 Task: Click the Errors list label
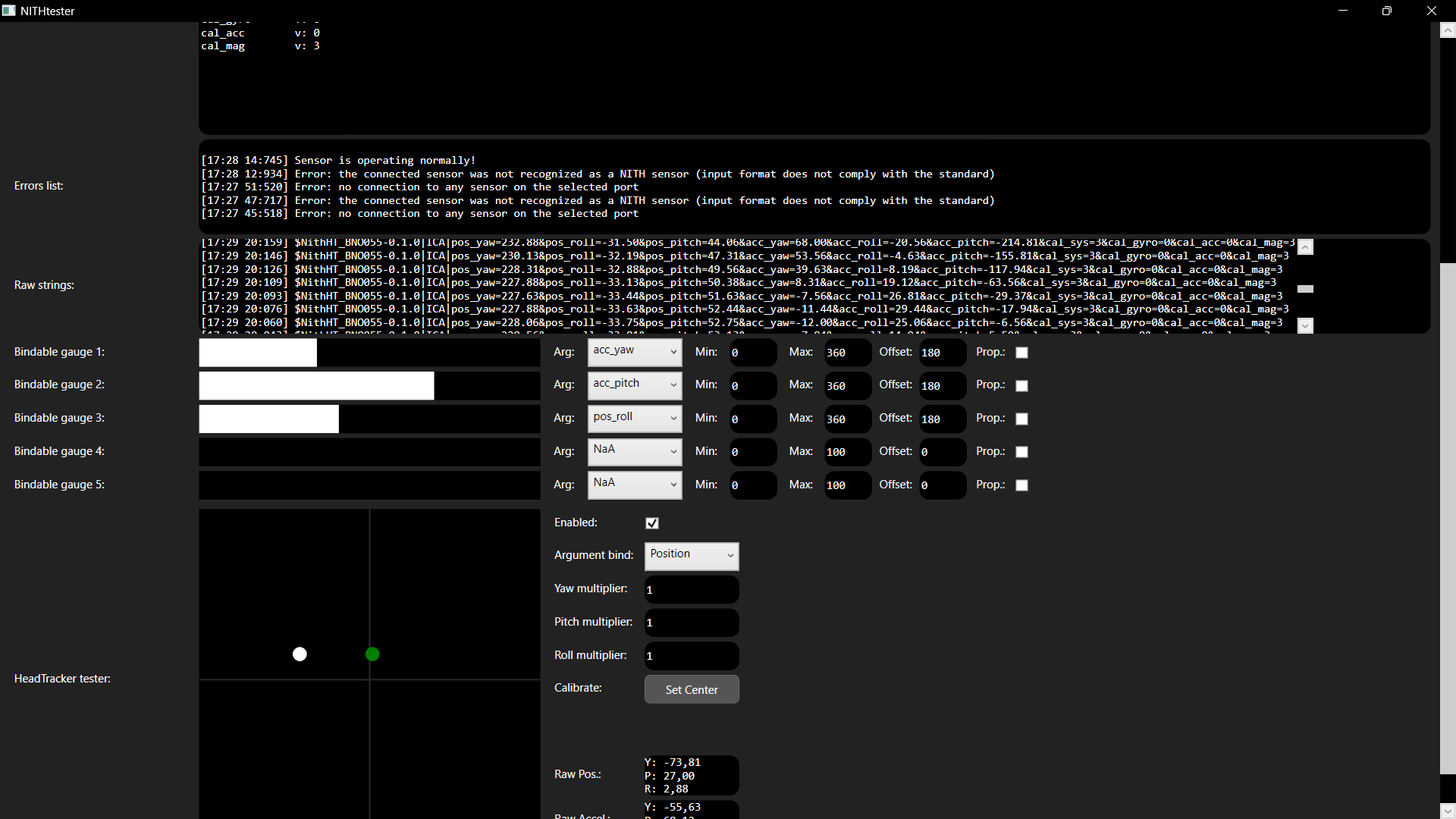pos(39,186)
